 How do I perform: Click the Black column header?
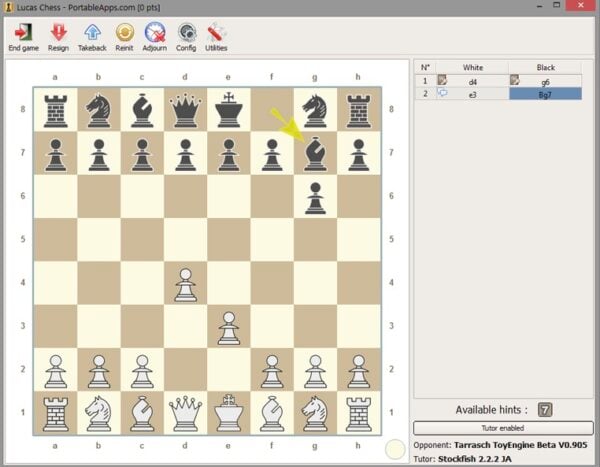[546, 66]
